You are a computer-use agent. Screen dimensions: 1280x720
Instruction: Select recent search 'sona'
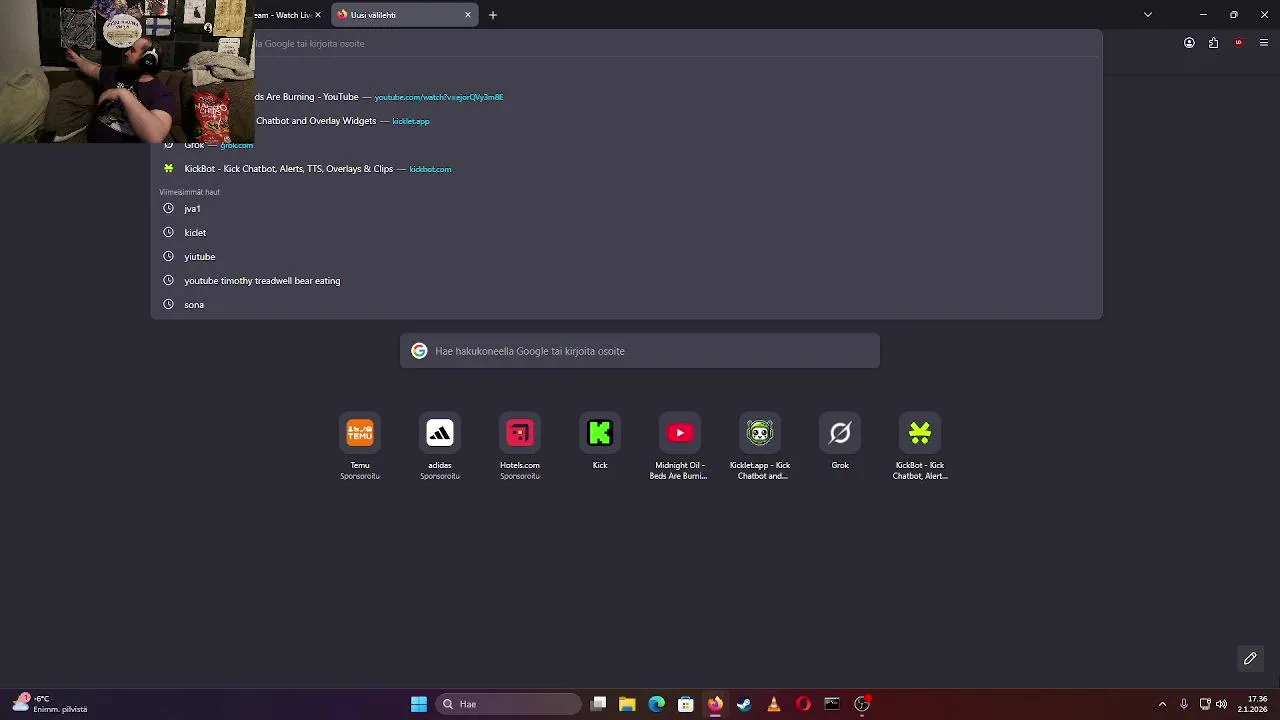pyautogui.click(x=627, y=304)
